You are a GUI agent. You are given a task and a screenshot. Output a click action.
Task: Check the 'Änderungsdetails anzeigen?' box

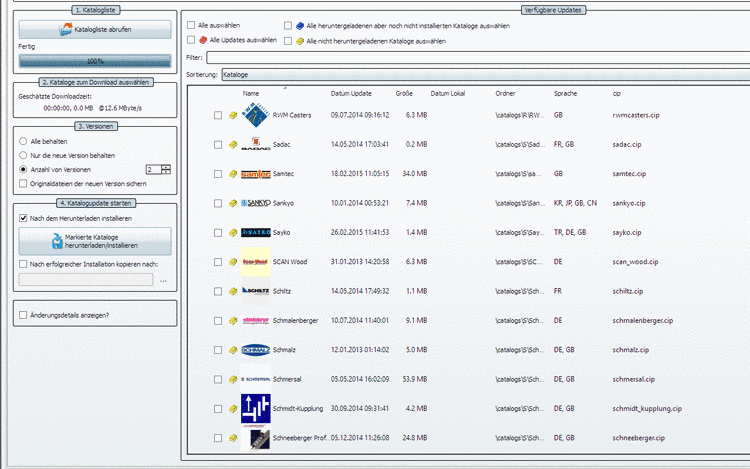click(23, 315)
